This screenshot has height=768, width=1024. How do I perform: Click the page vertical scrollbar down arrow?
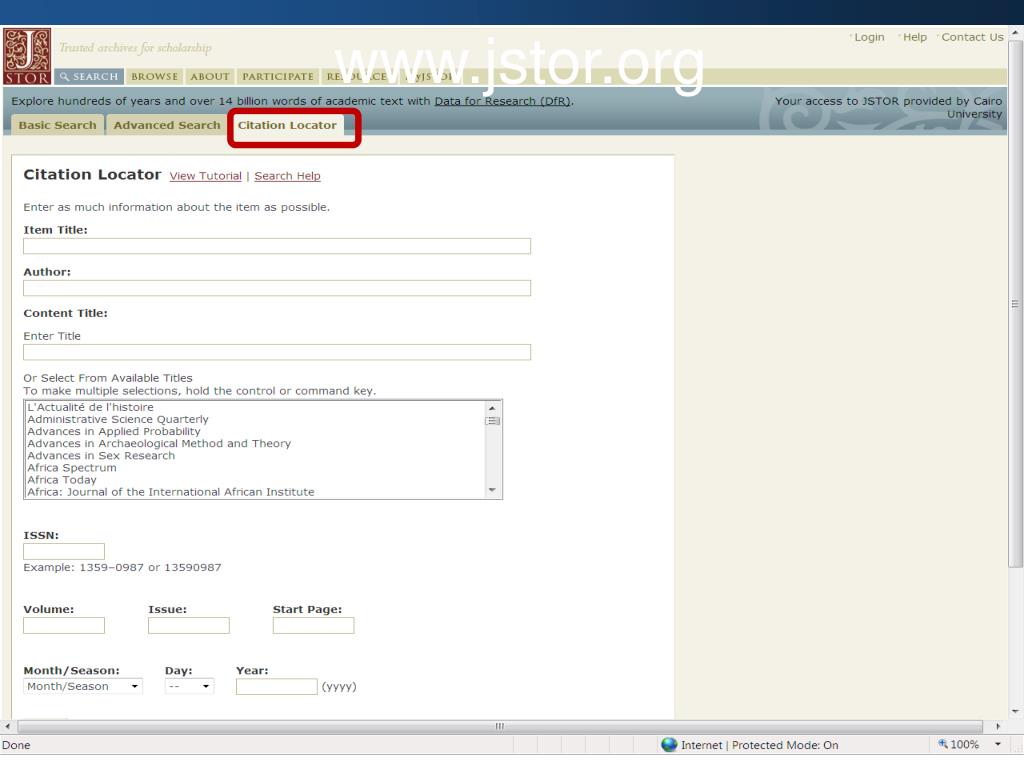click(1016, 711)
